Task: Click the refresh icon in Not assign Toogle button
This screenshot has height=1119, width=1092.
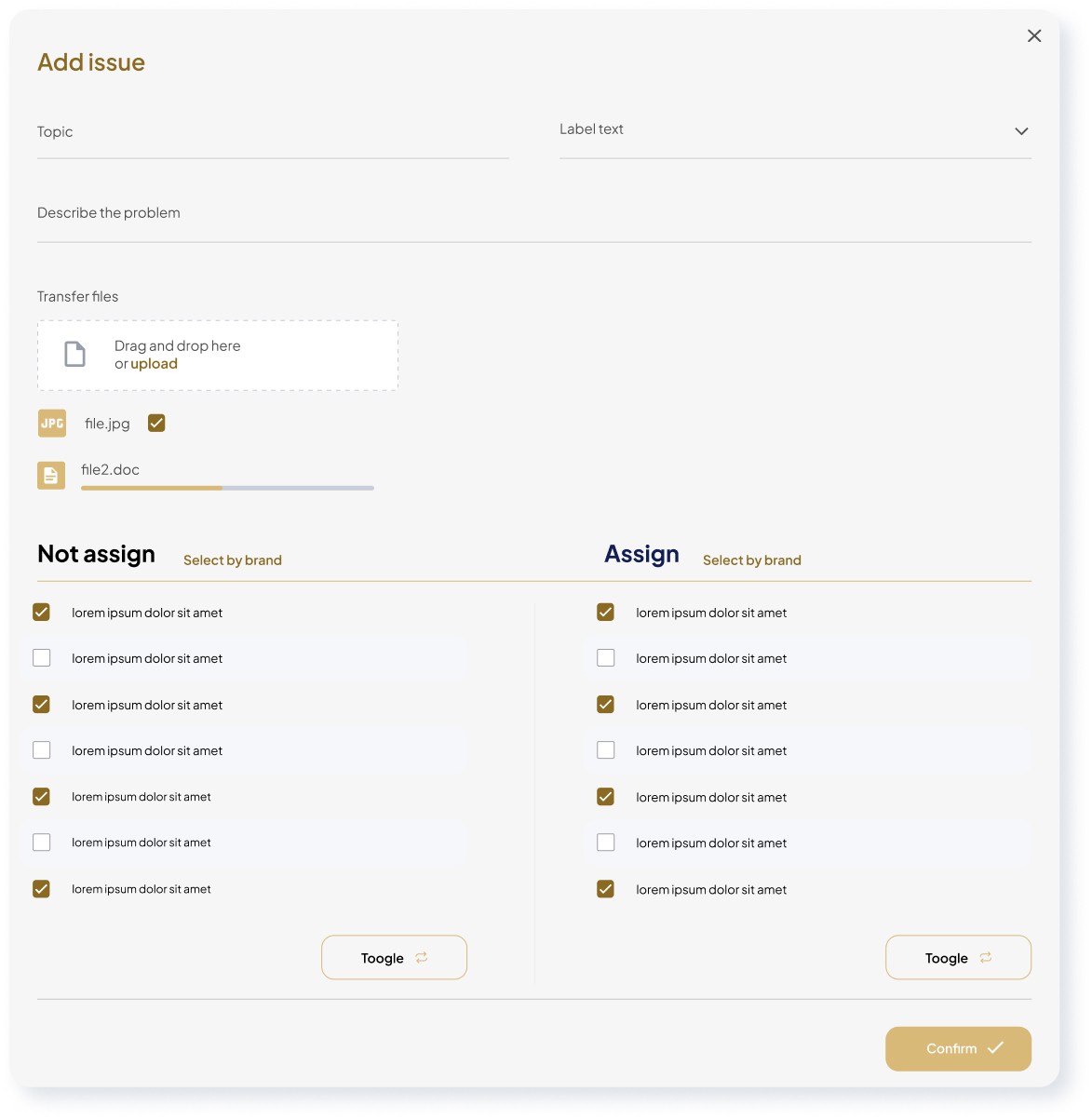Action: (x=421, y=957)
